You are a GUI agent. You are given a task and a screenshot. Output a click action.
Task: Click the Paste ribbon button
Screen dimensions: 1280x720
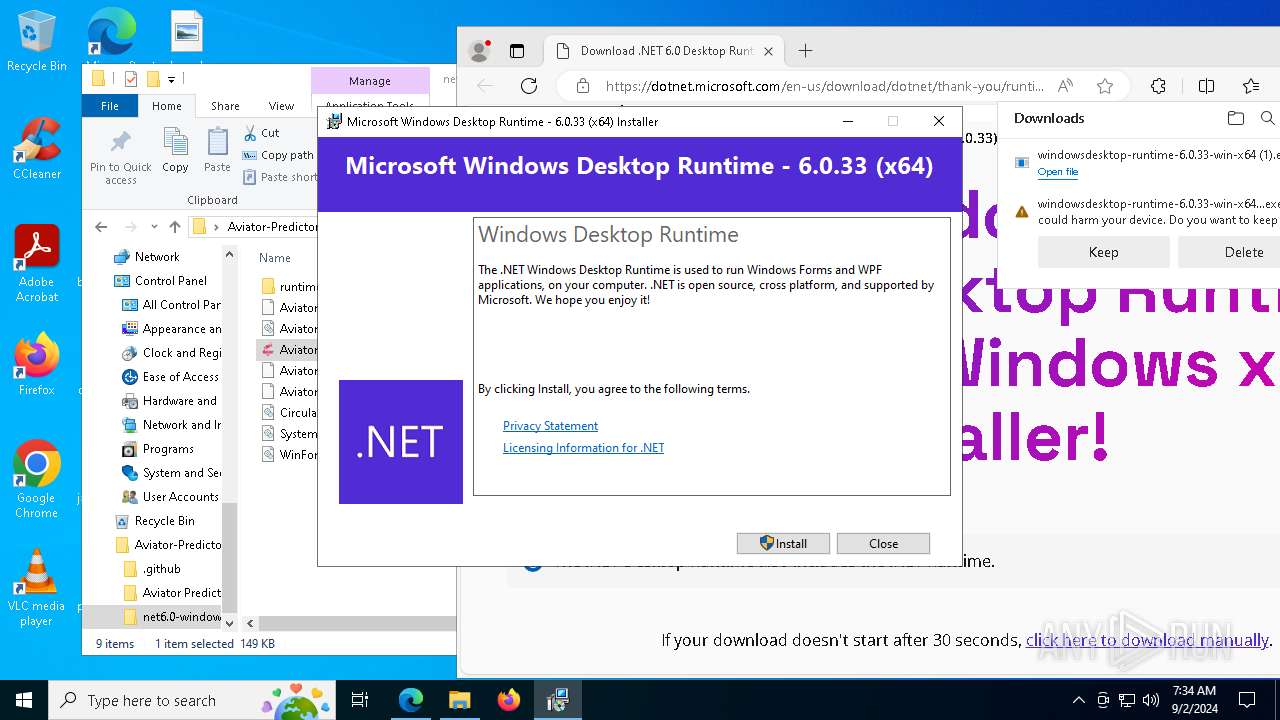[x=217, y=151]
